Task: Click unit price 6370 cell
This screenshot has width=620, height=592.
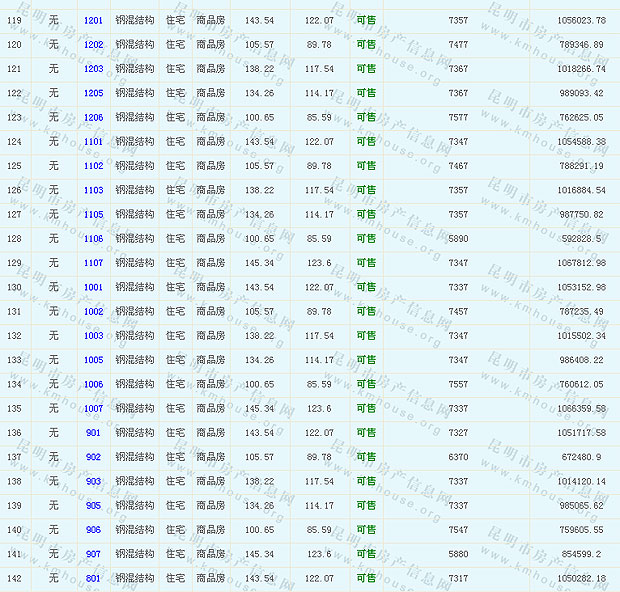Action: (x=457, y=457)
